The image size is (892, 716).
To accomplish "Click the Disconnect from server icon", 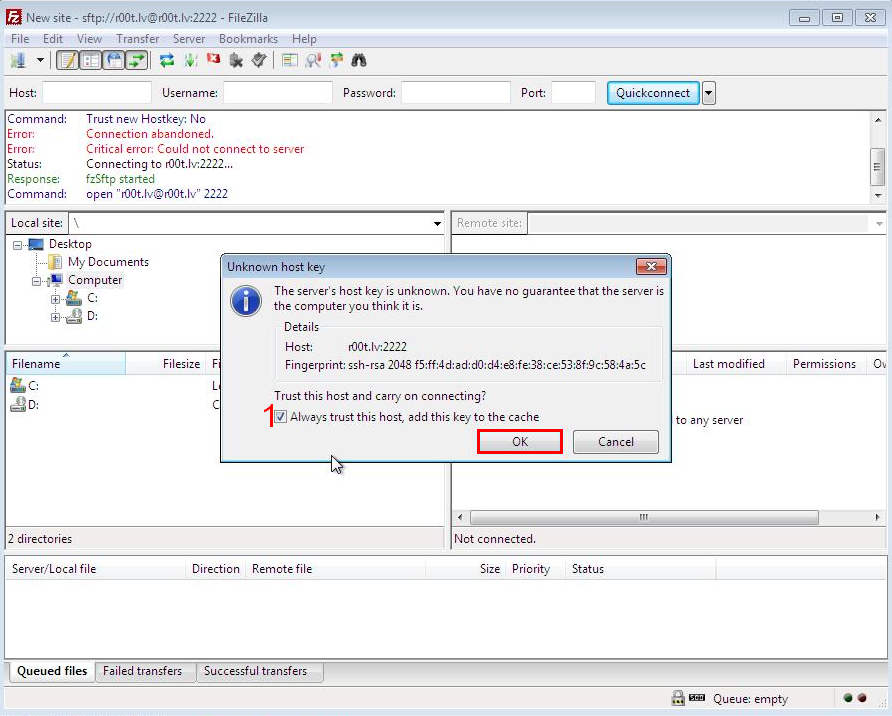I will pos(236,60).
